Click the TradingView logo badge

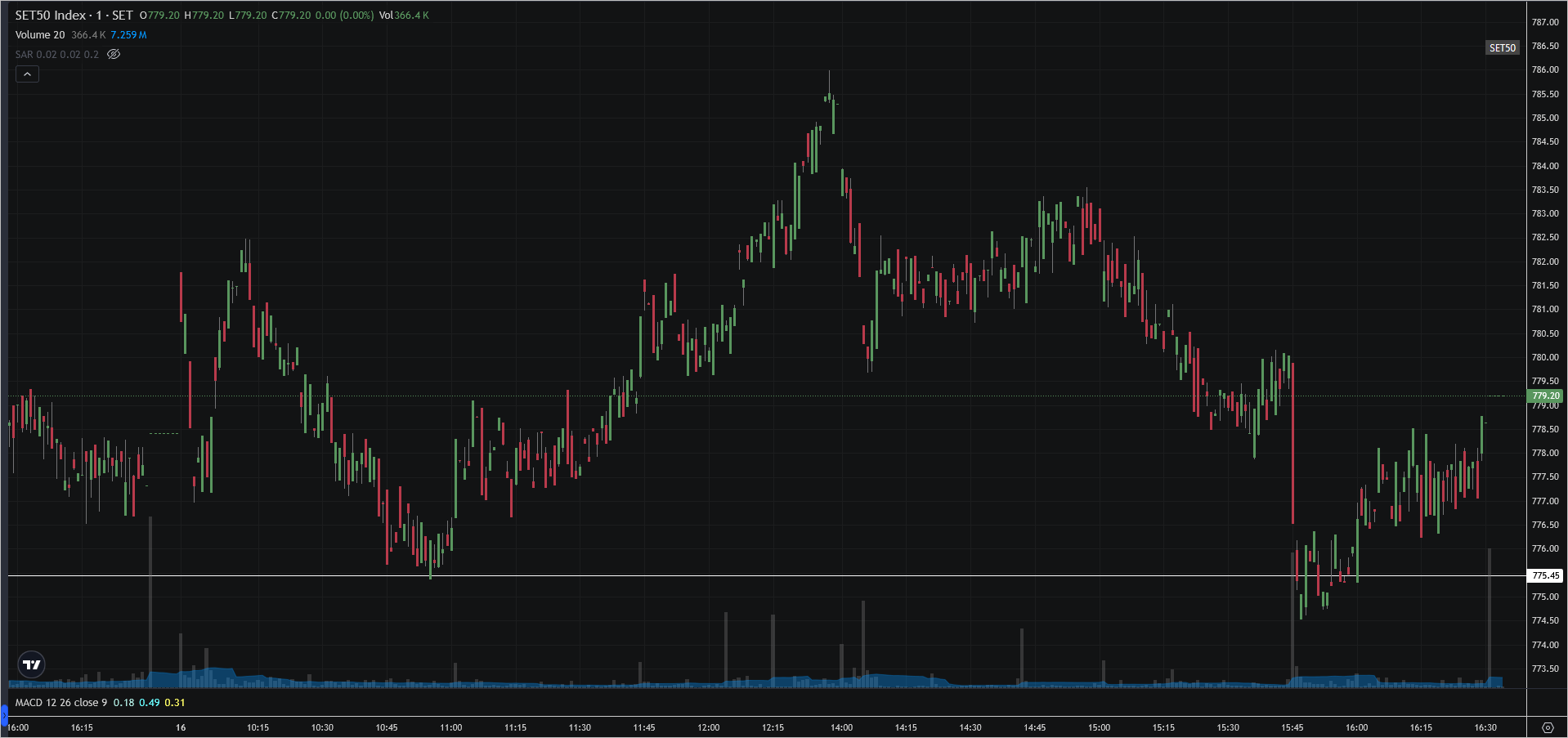tap(32, 664)
